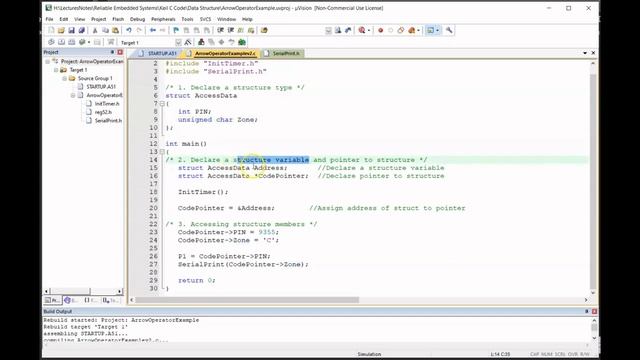The height and width of the screenshot is (360, 640).
Task: Collapse the Target 1 tree node
Action: pos(56,70)
